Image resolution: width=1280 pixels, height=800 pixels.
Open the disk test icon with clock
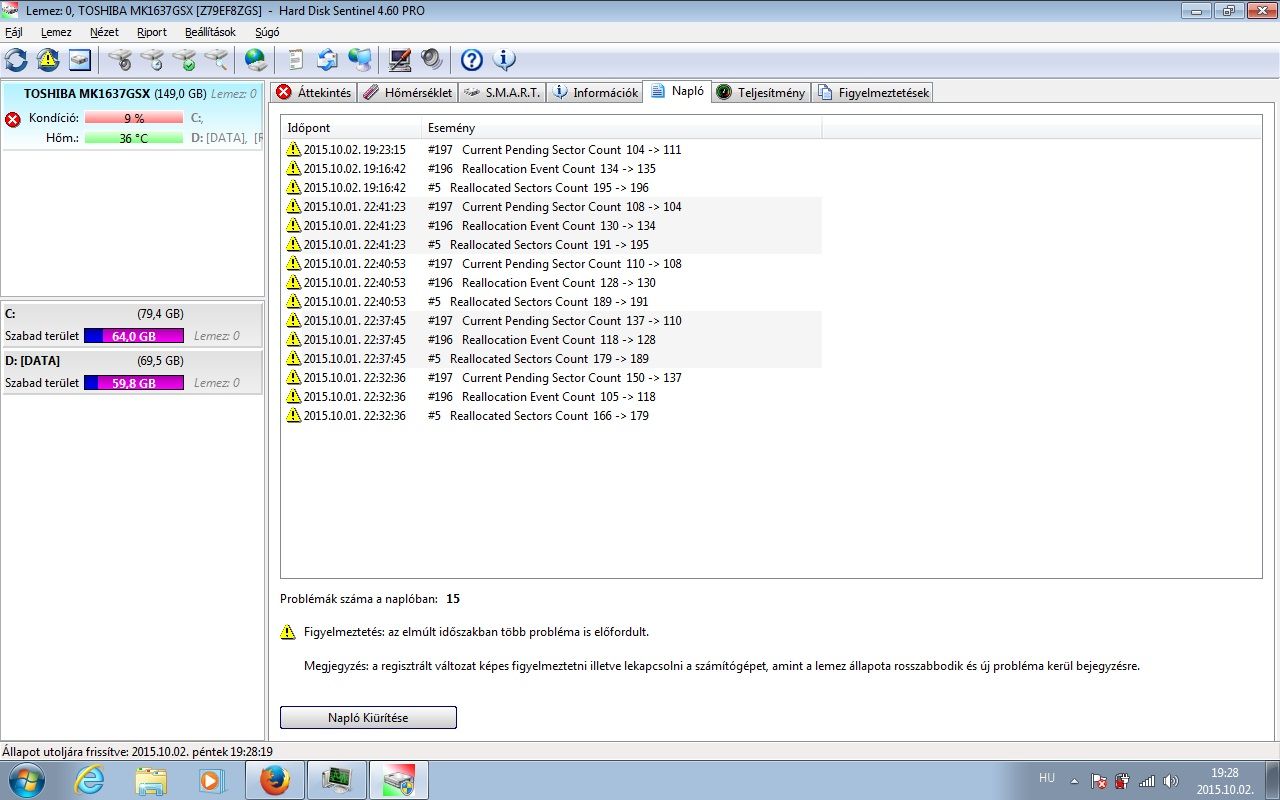pos(152,60)
